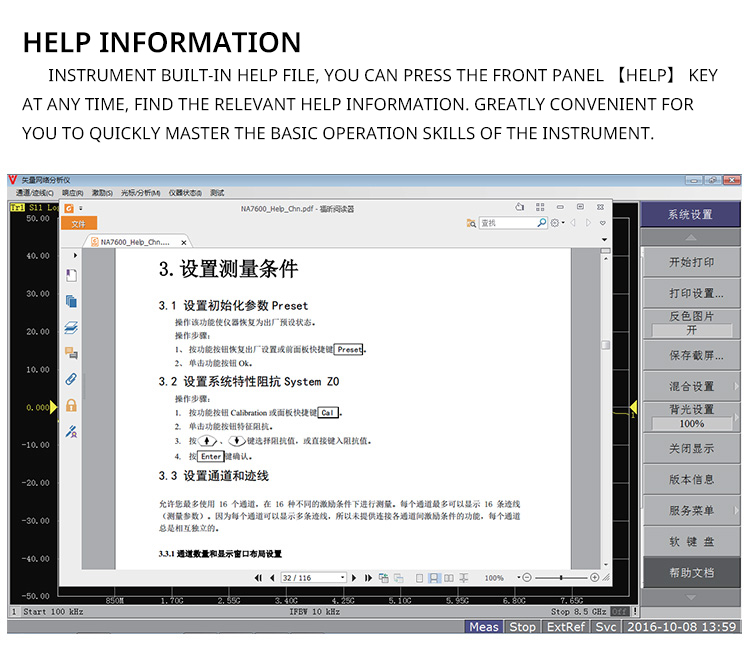Image resolution: width=750 pixels, height=665 pixels.
Task: Open the 文件 file menu
Action: coord(79,224)
